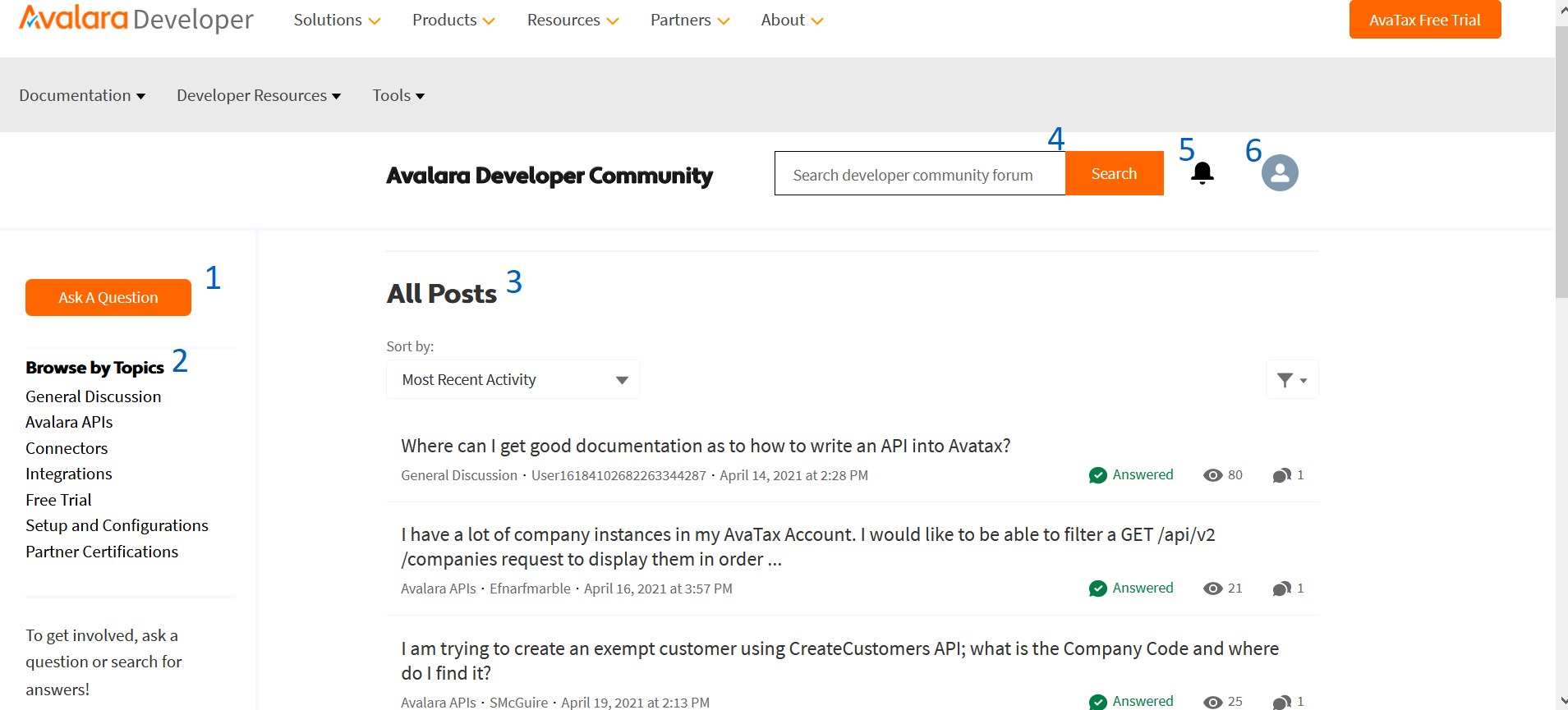
Task: Browse the Avalara APIs topic
Action: [69, 422]
